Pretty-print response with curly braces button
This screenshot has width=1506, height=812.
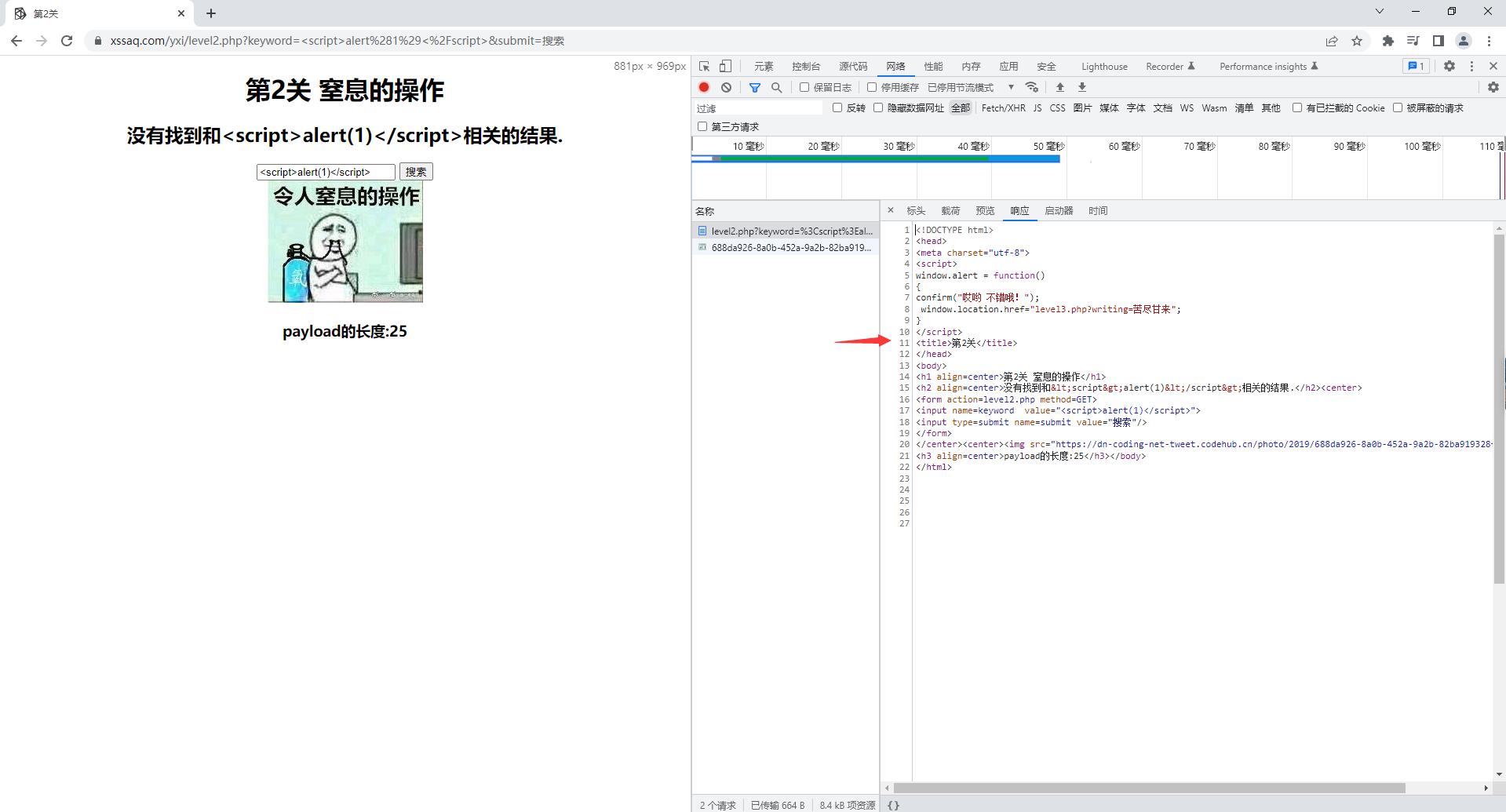(893, 805)
